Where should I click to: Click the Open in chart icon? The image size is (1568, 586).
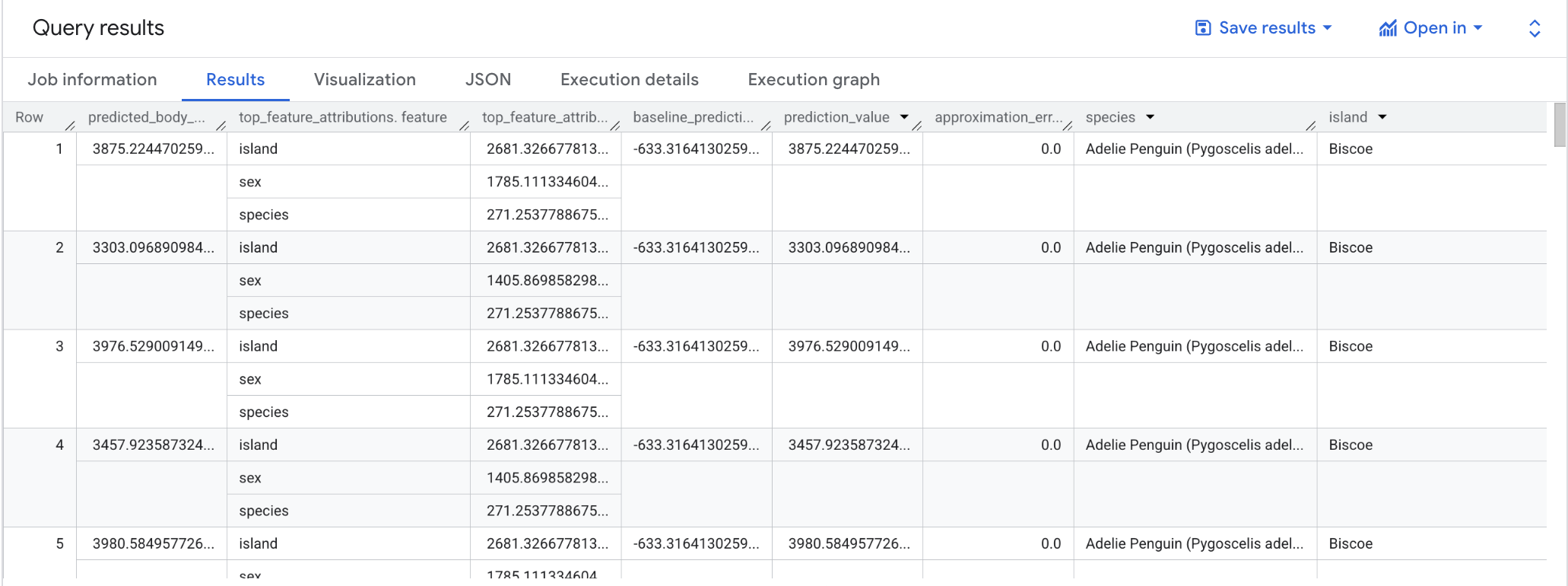(1388, 28)
